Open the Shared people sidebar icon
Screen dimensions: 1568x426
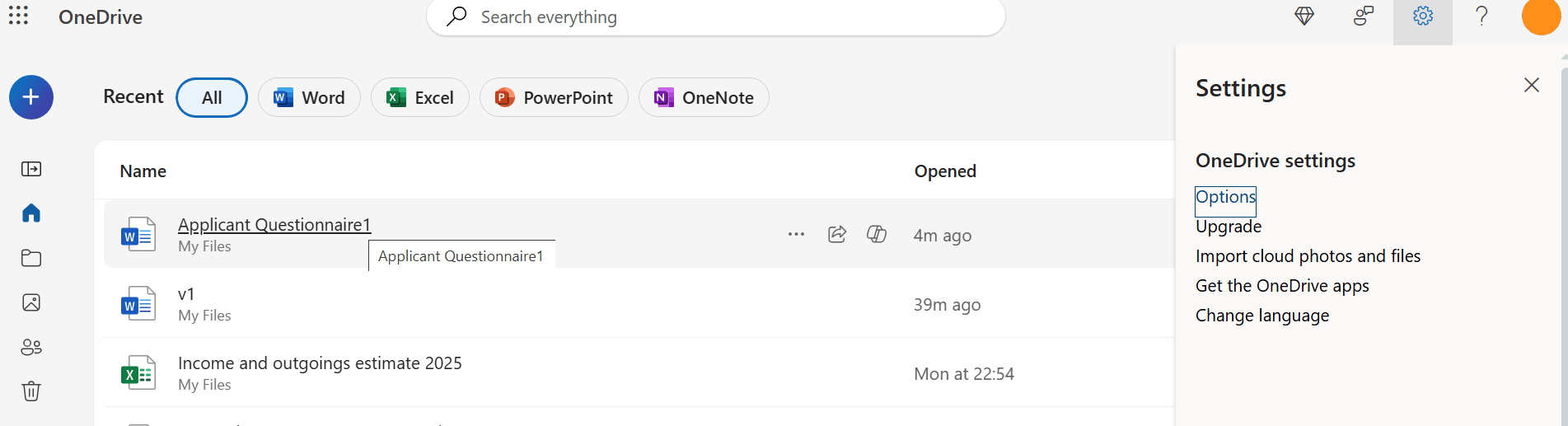coord(31,347)
